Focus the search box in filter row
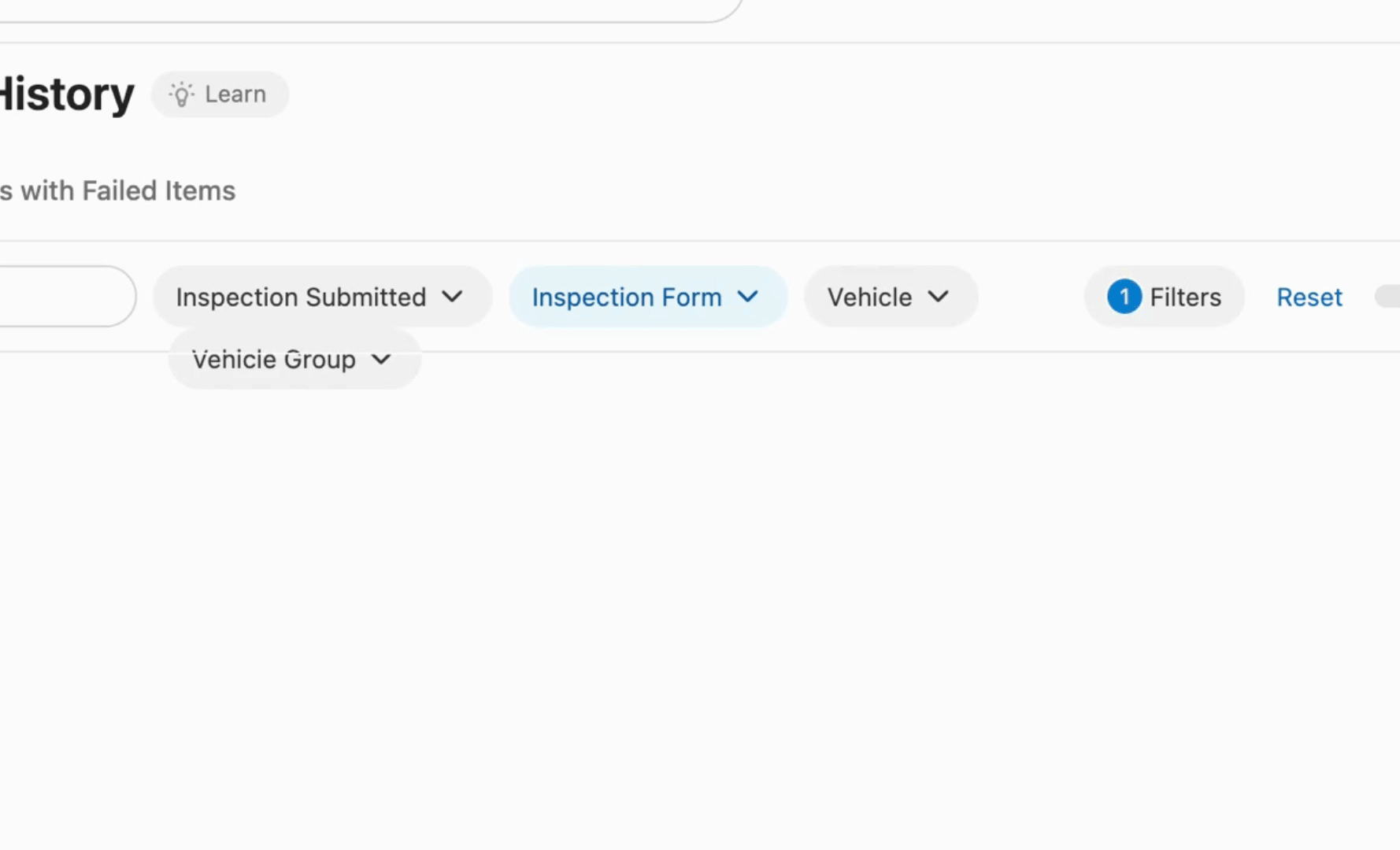This screenshot has height=850, width=1400. tap(63, 297)
